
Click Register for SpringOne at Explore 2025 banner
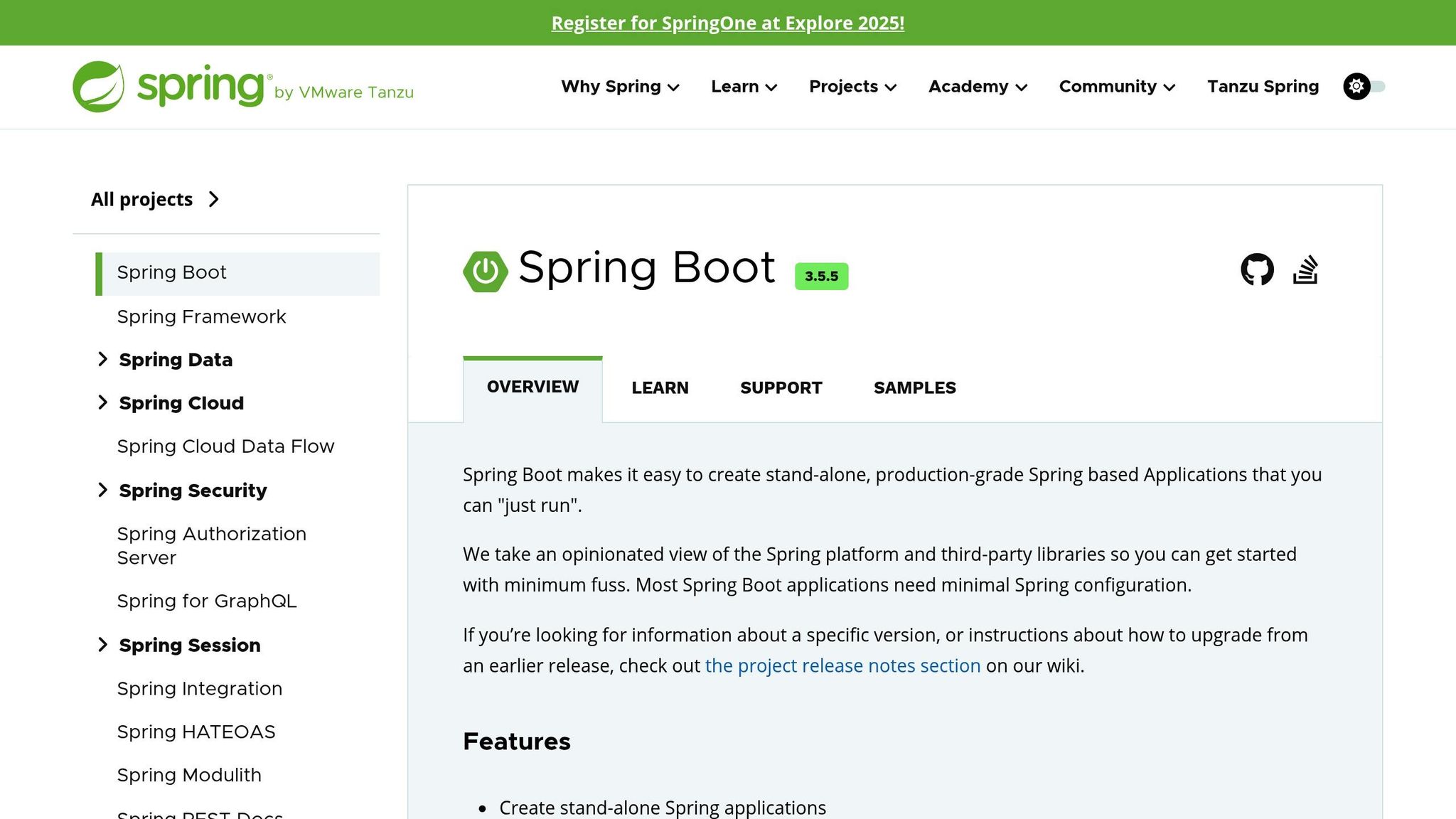coord(728,23)
